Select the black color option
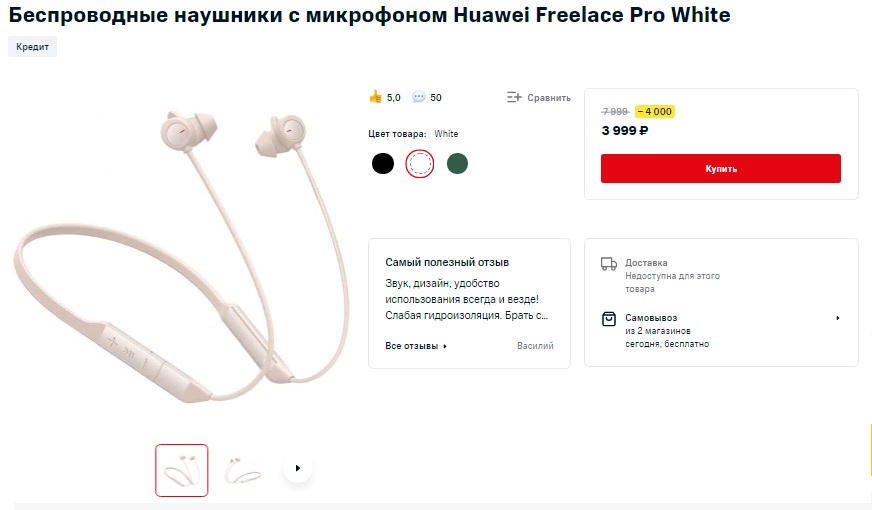The image size is (872, 510). pyautogui.click(x=383, y=164)
